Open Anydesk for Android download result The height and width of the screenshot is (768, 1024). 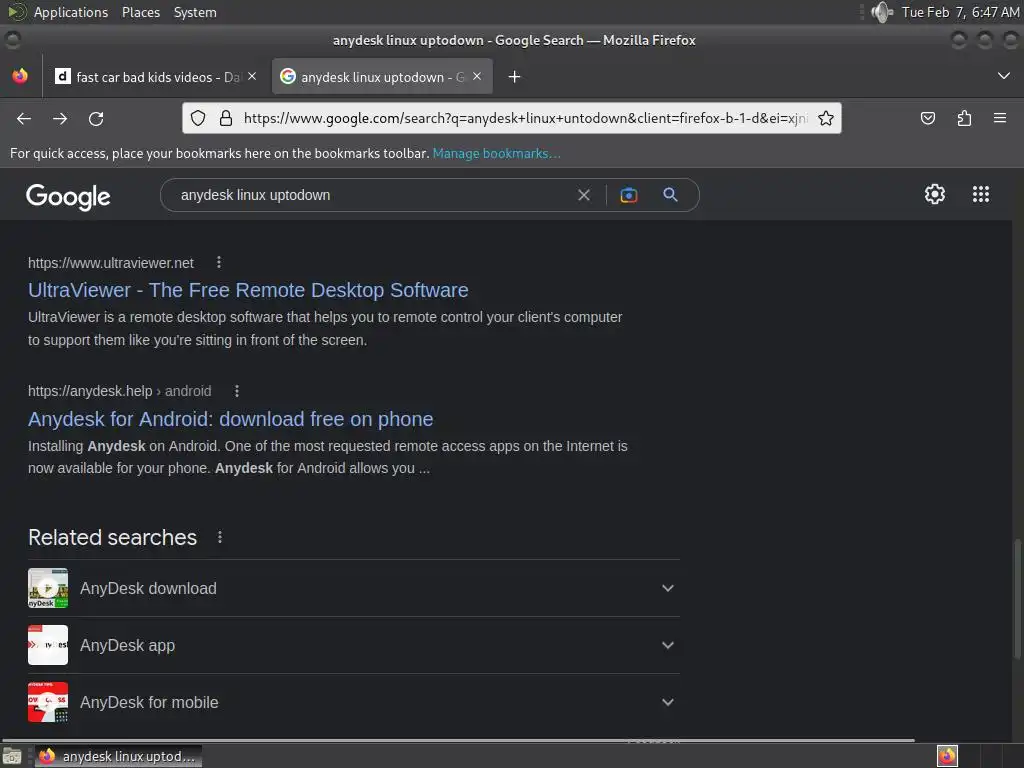click(x=231, y=419)
